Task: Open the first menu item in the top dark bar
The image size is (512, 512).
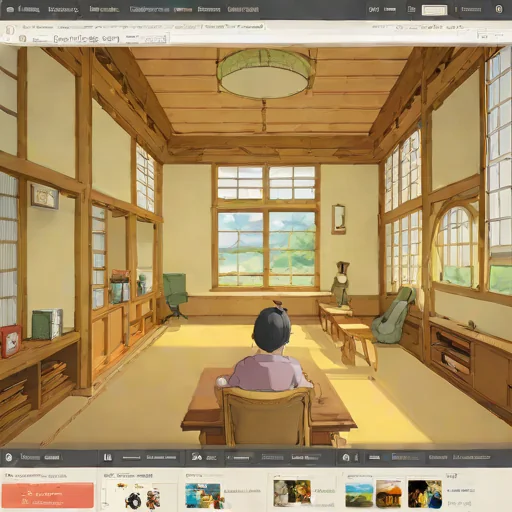Action: (x=28, y=9)
